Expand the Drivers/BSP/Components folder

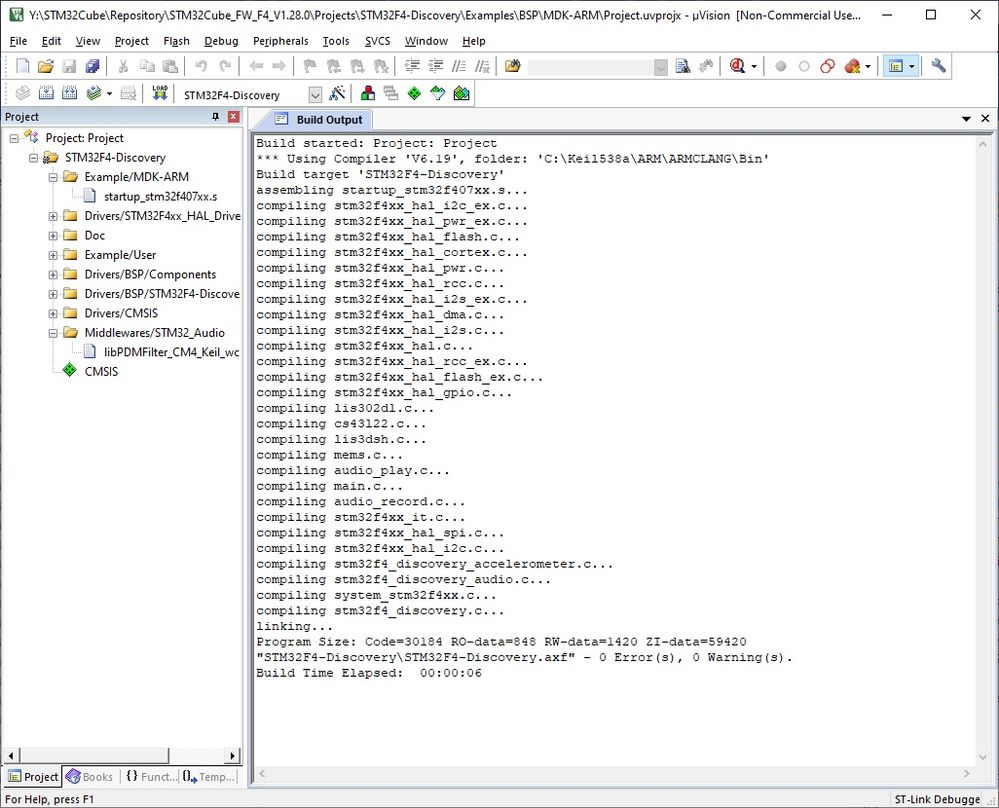[54, 275]
